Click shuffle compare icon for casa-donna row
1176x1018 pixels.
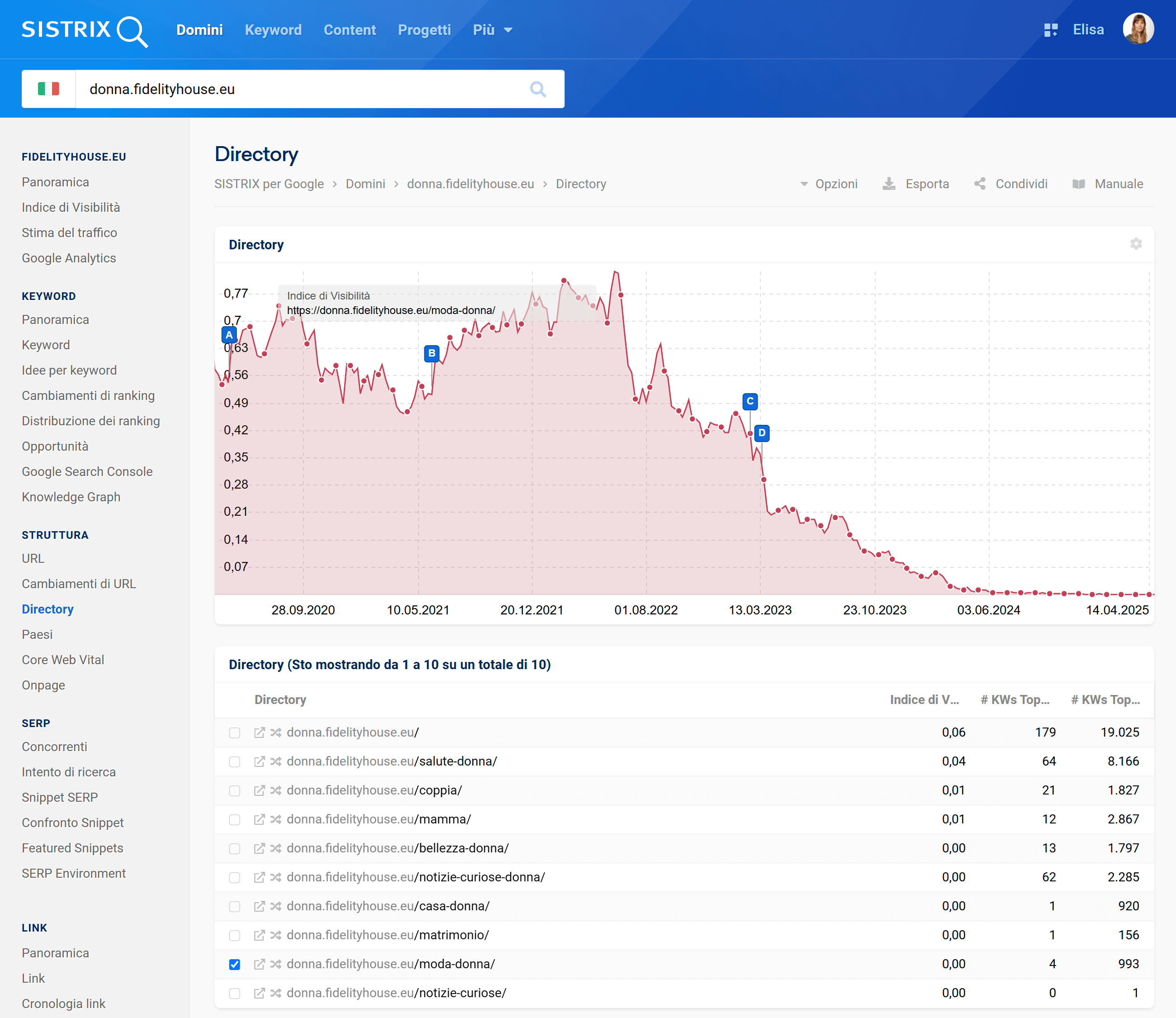click(x=275, y=906)
